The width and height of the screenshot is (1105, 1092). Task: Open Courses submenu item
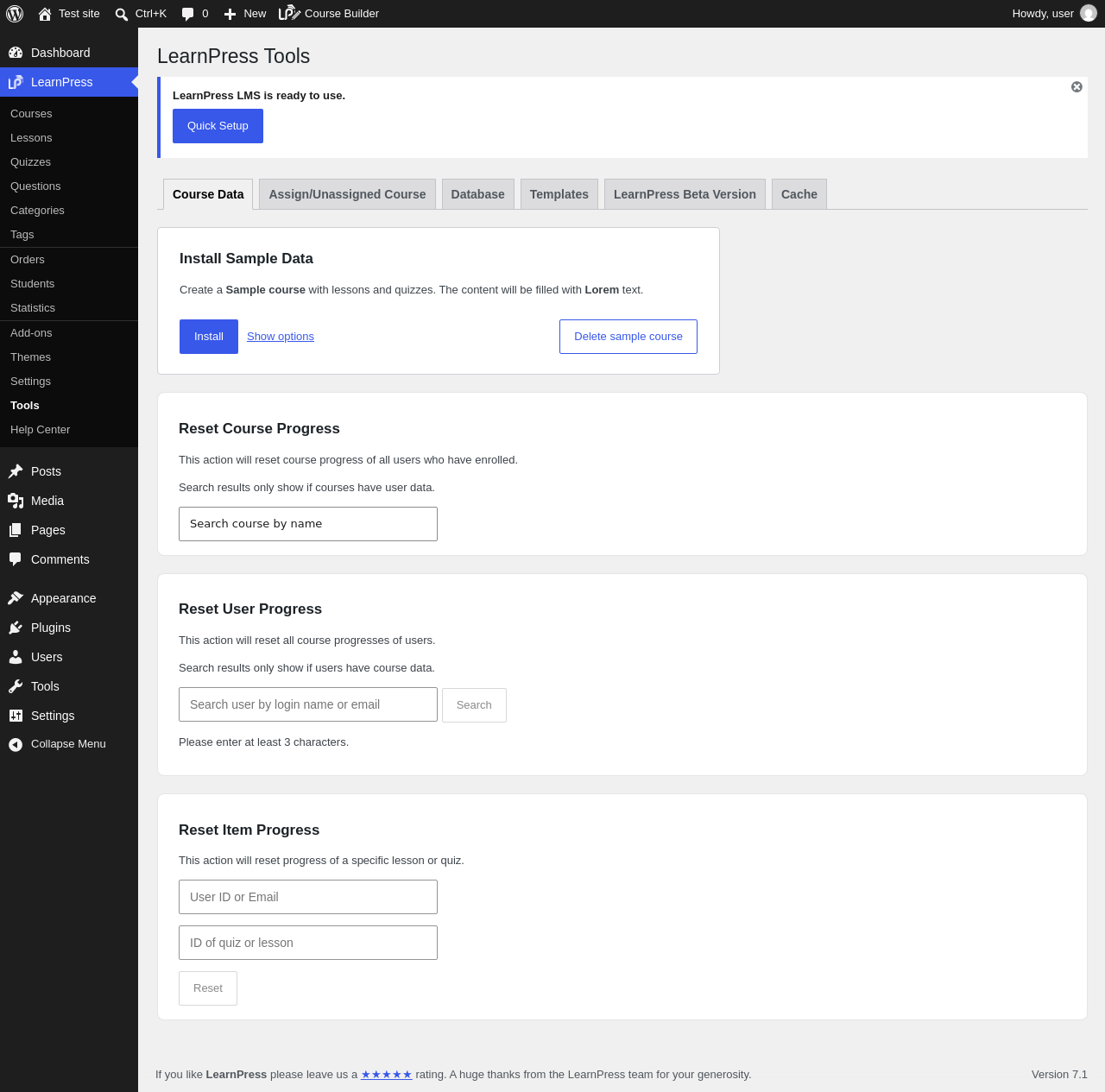pyautogui.click(x=69, y=114)
